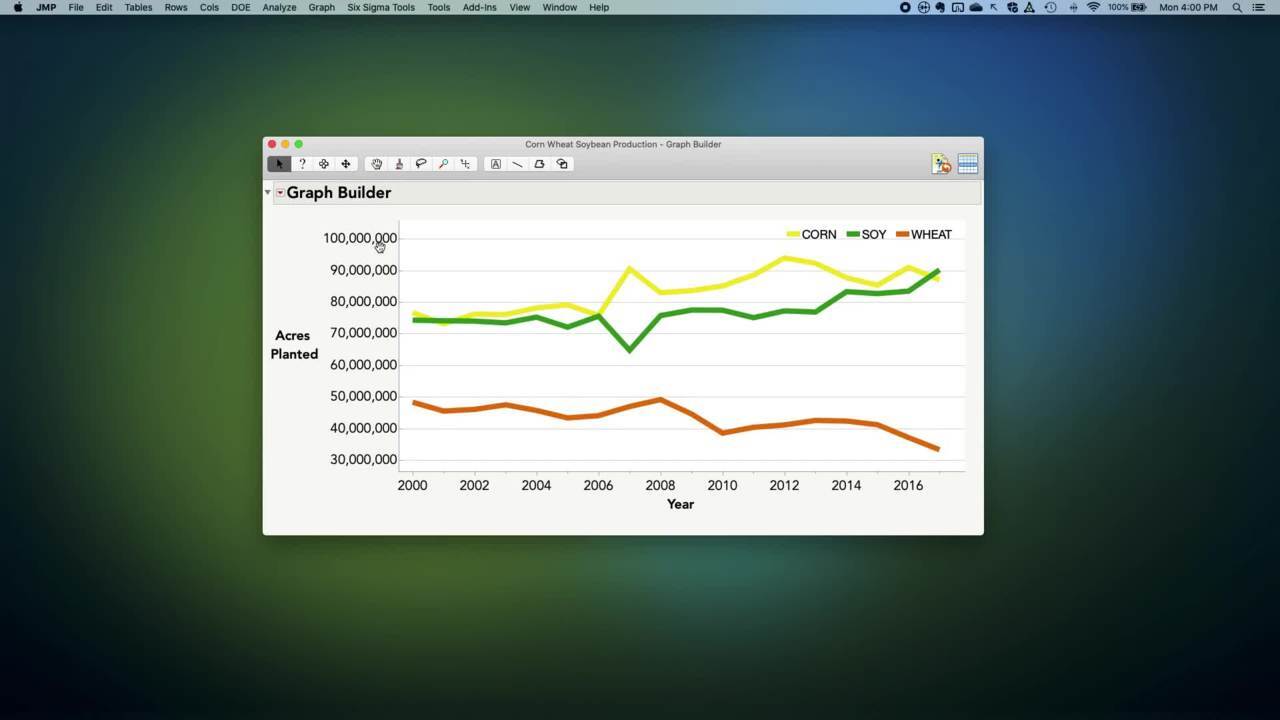The width and height of the screenshot is (1280, 720).
Task: Click the Year axis title
Action: [680, 504]
